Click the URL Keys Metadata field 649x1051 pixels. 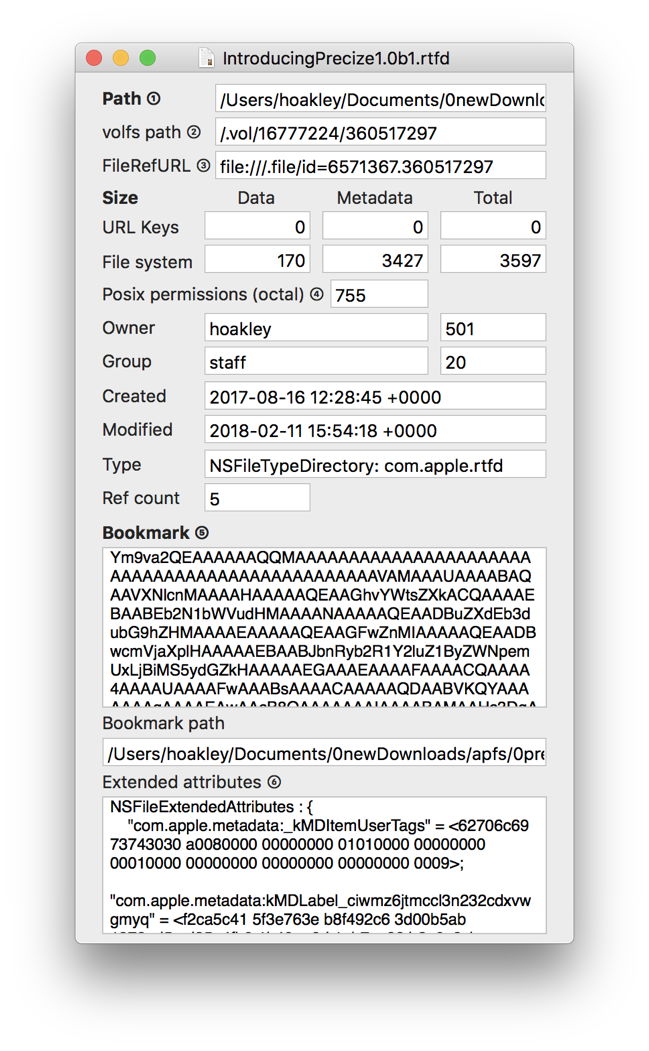(375, 227)
